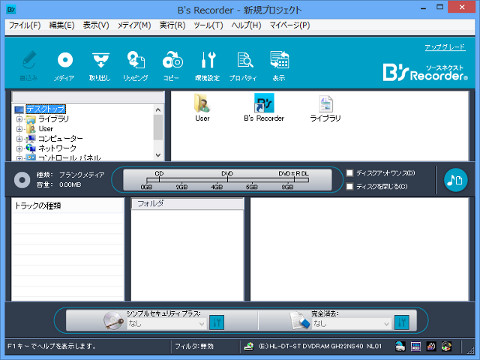480x360 pixels.
Task: Select Network (ネットワーク) tree item
Action: pyautogui.click(x=57, y=148)
